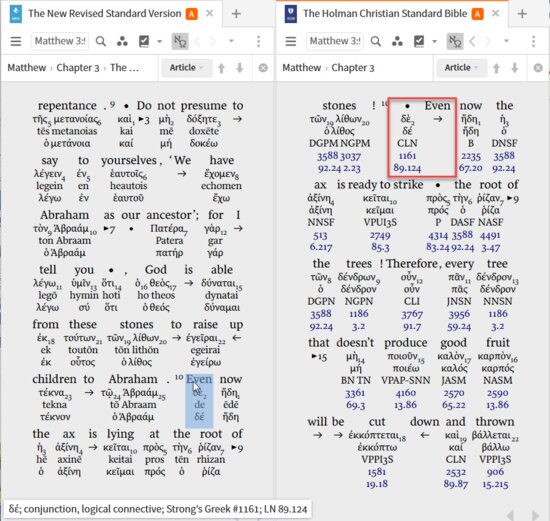This screenshot has width=550, height=521.
Task: Open visual filters in the NRSV panel
Action: pyautogui.click(x=122, y=41)
